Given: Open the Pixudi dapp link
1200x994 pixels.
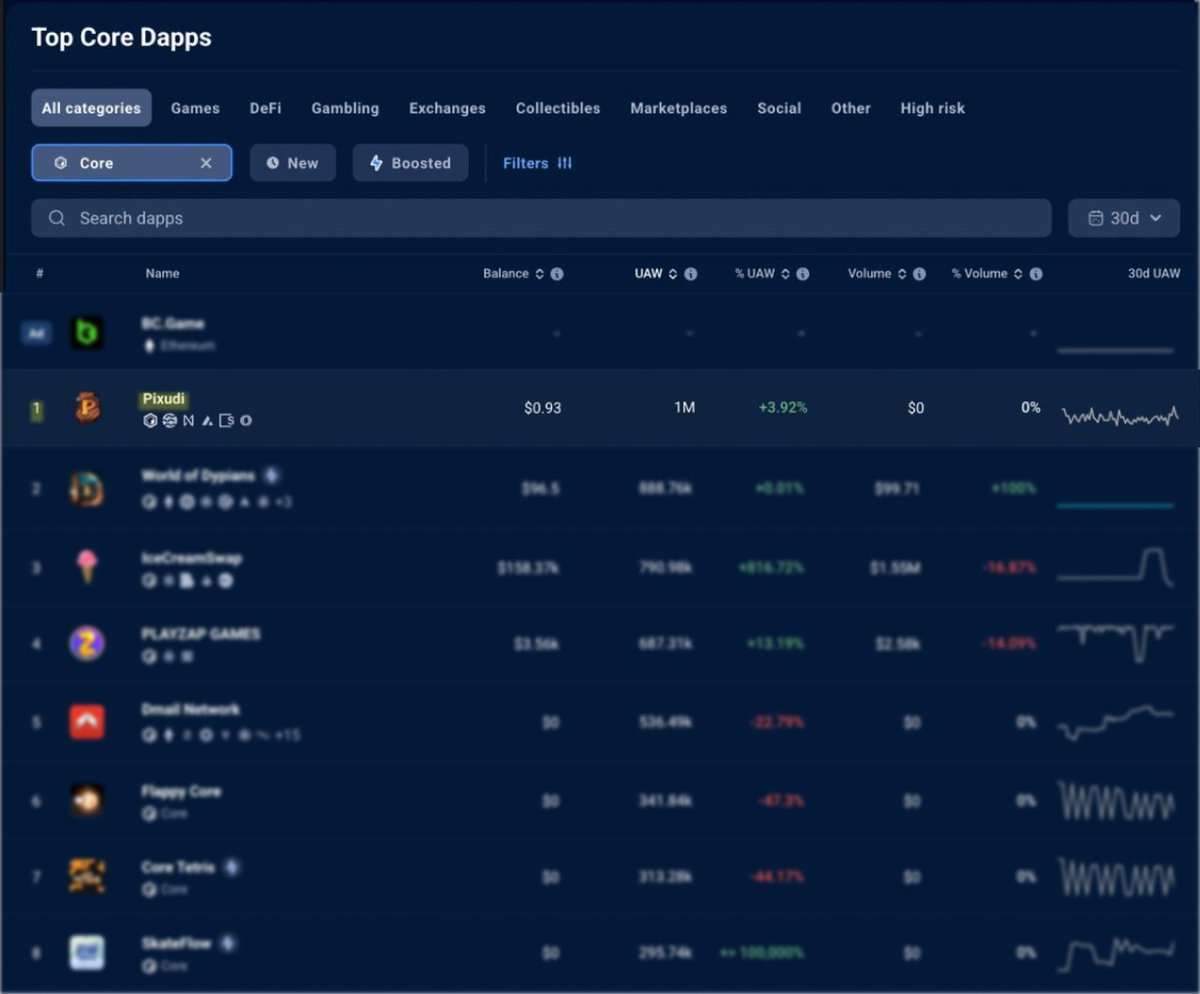Looking at the screenshot, I should pyautogui.click(x=164, y=399).
